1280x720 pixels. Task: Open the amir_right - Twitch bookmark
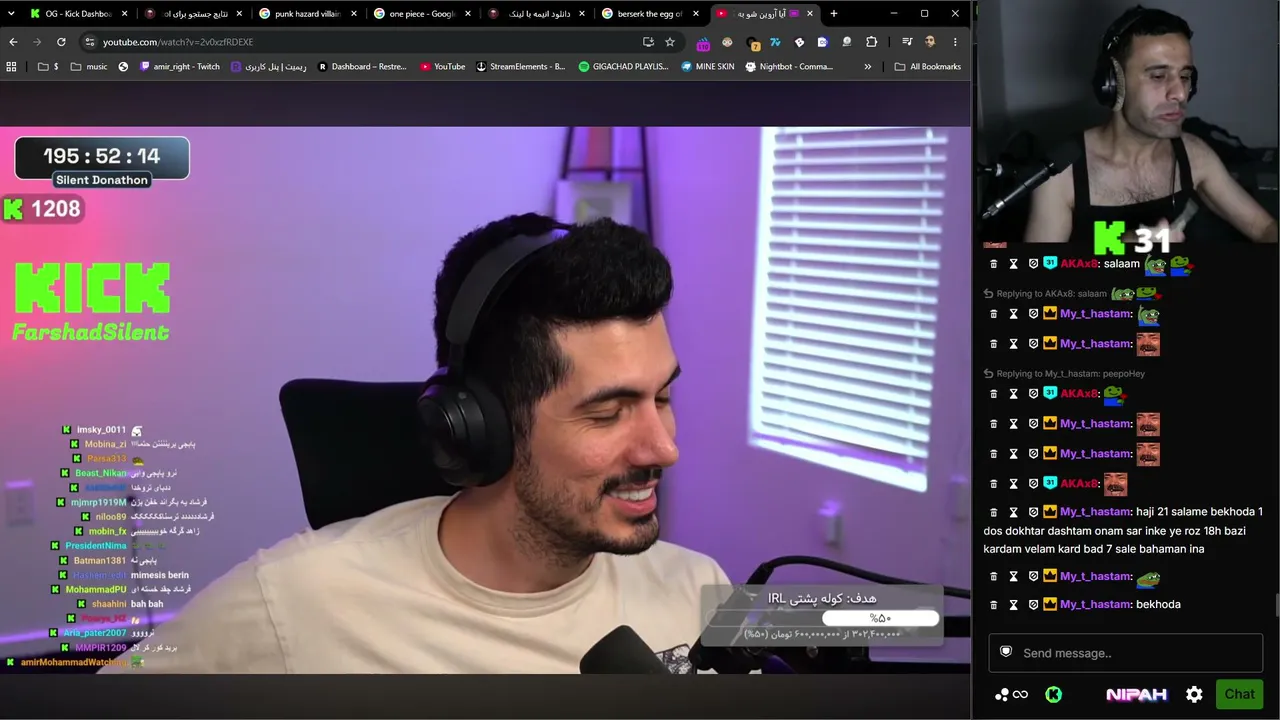click(180, 67)
